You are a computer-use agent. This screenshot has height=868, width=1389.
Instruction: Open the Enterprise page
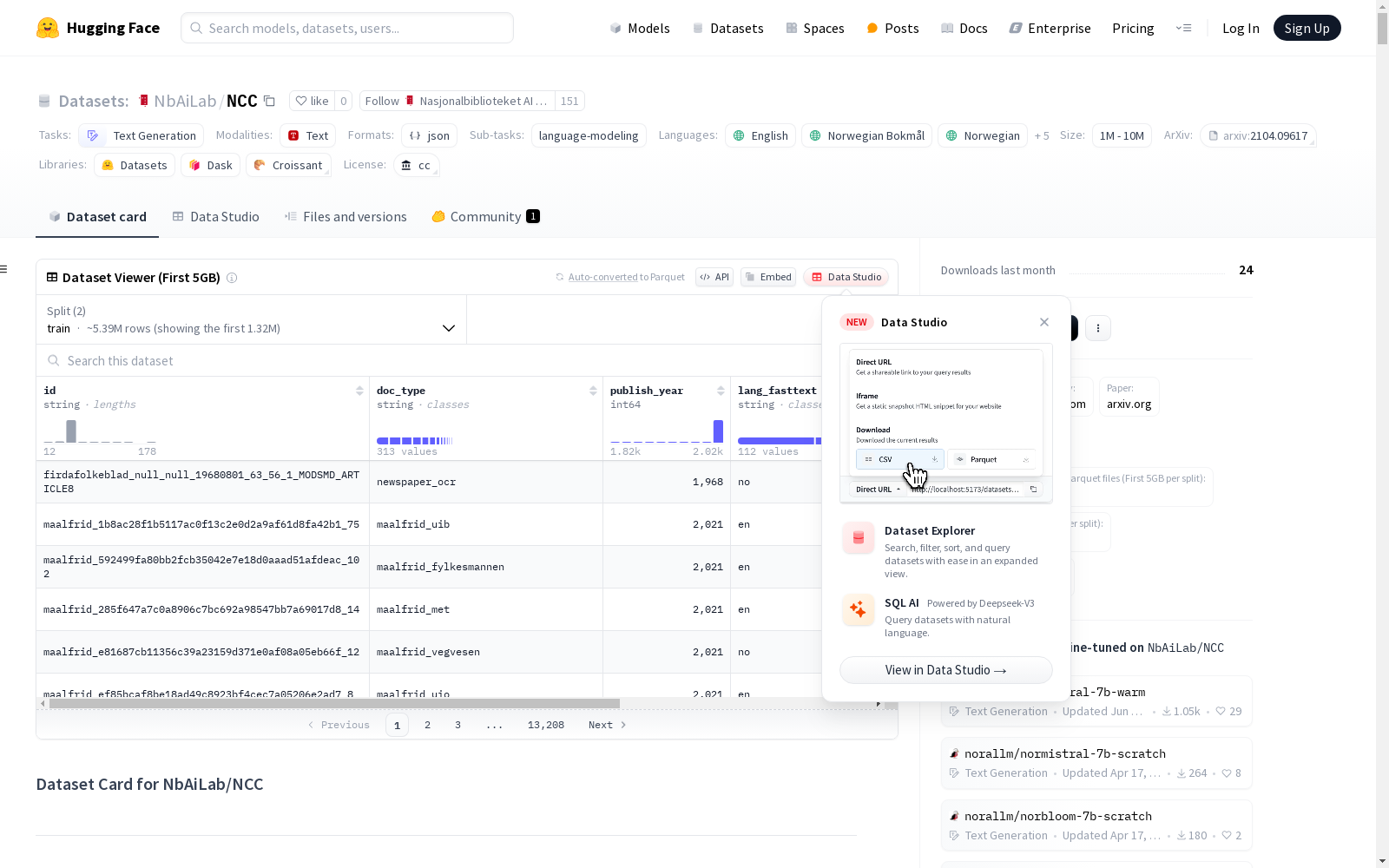[1050, 28]
